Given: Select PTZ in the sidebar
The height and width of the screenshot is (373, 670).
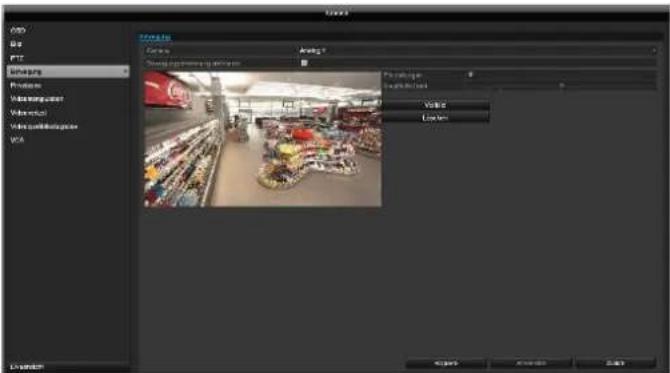Looking at the screenshot, I should tap(17, 58).
